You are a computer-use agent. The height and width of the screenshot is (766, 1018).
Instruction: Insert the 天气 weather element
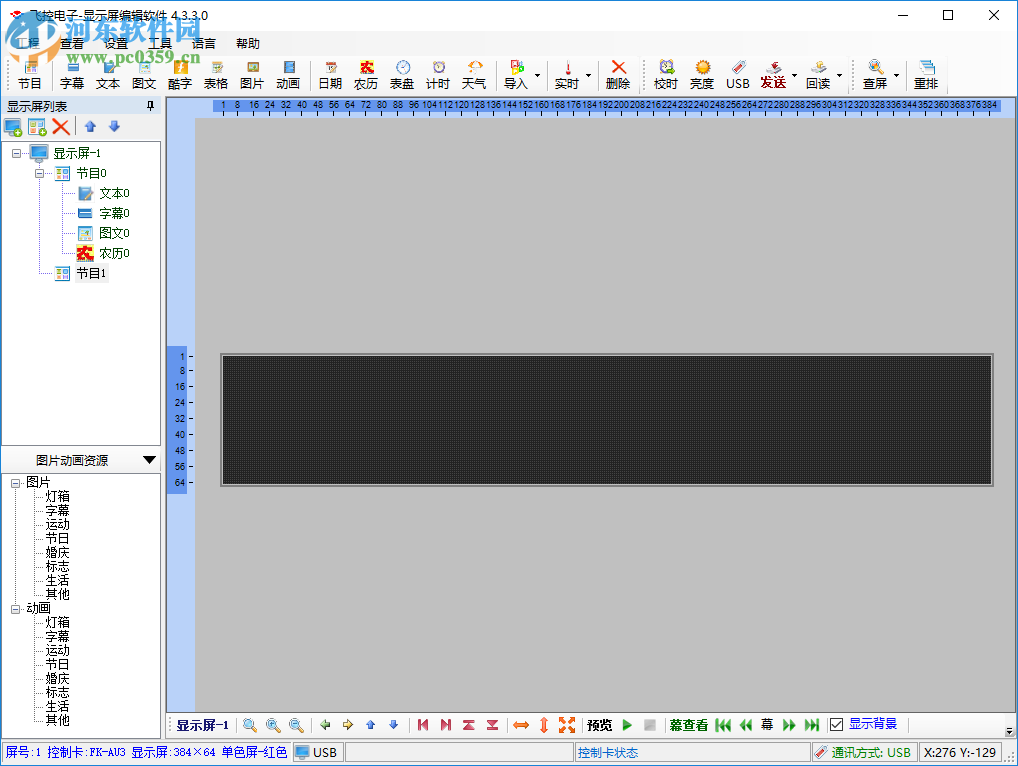(474, 75)
